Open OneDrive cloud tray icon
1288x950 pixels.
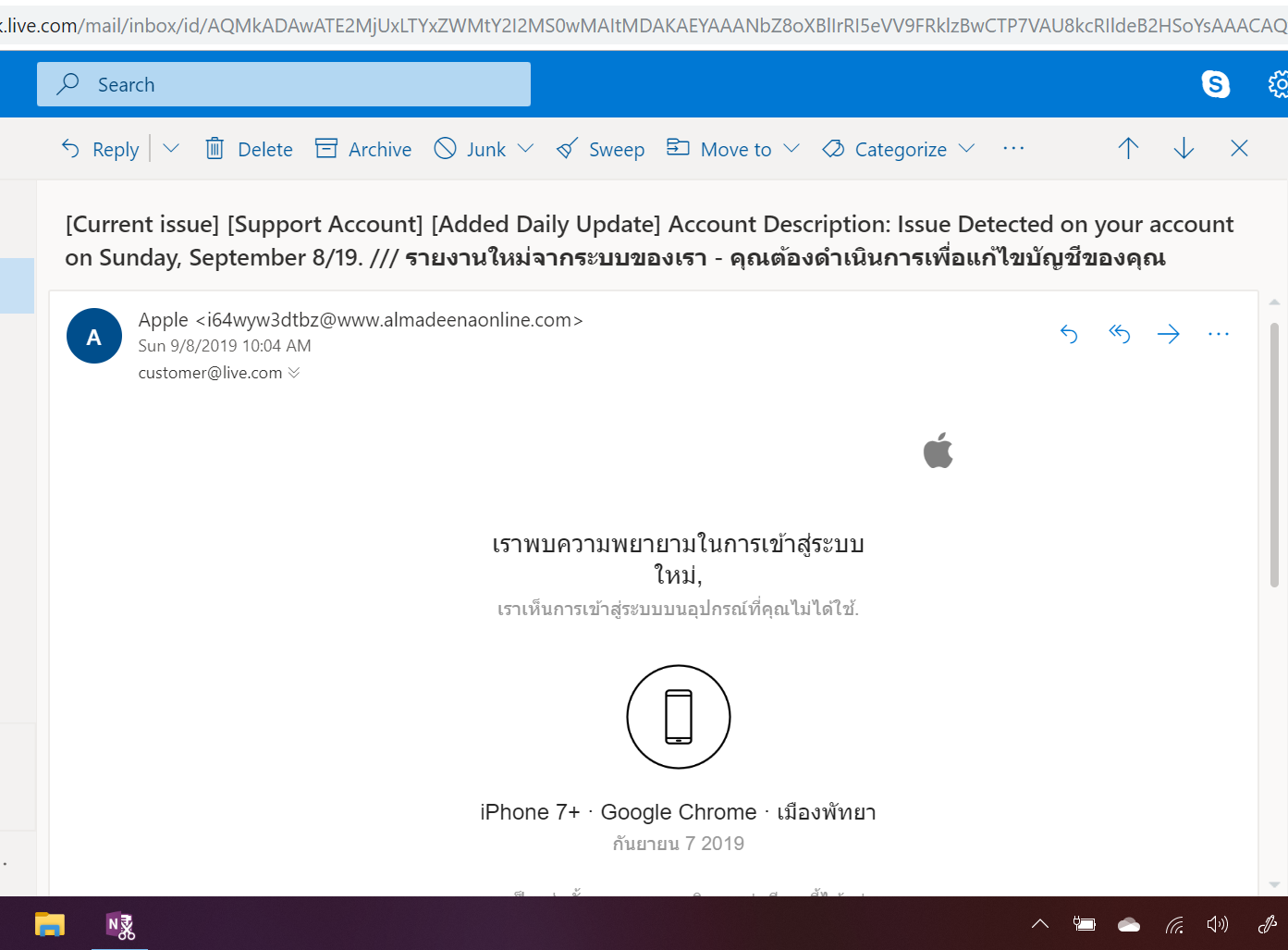[1129, 924]
